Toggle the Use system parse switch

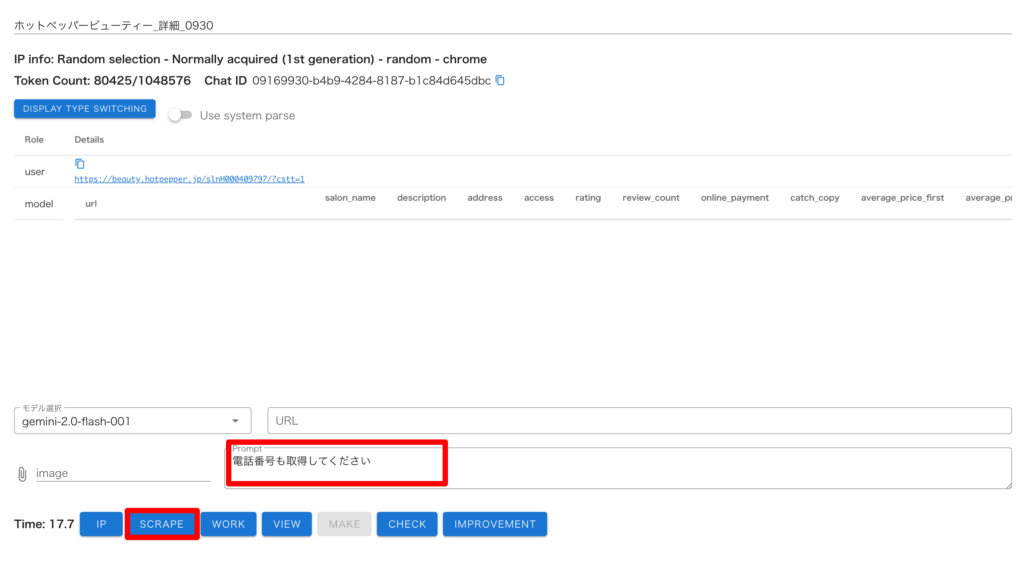pyautogui.click(x=180, y=115)
